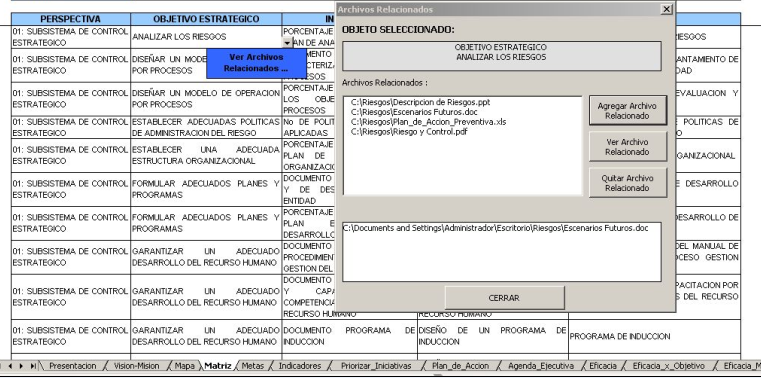Click the OBJETIVO ESTRATEGICO column header
Viewport: 761px width, 378px height.
coord(206,19)
